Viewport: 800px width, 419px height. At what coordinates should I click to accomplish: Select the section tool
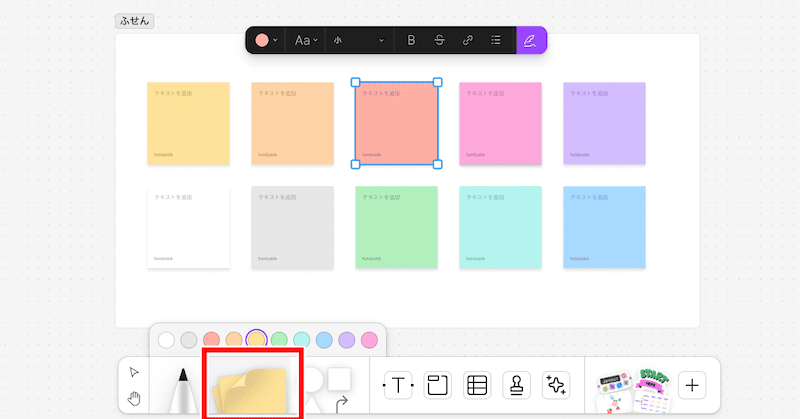pos(437,385)
